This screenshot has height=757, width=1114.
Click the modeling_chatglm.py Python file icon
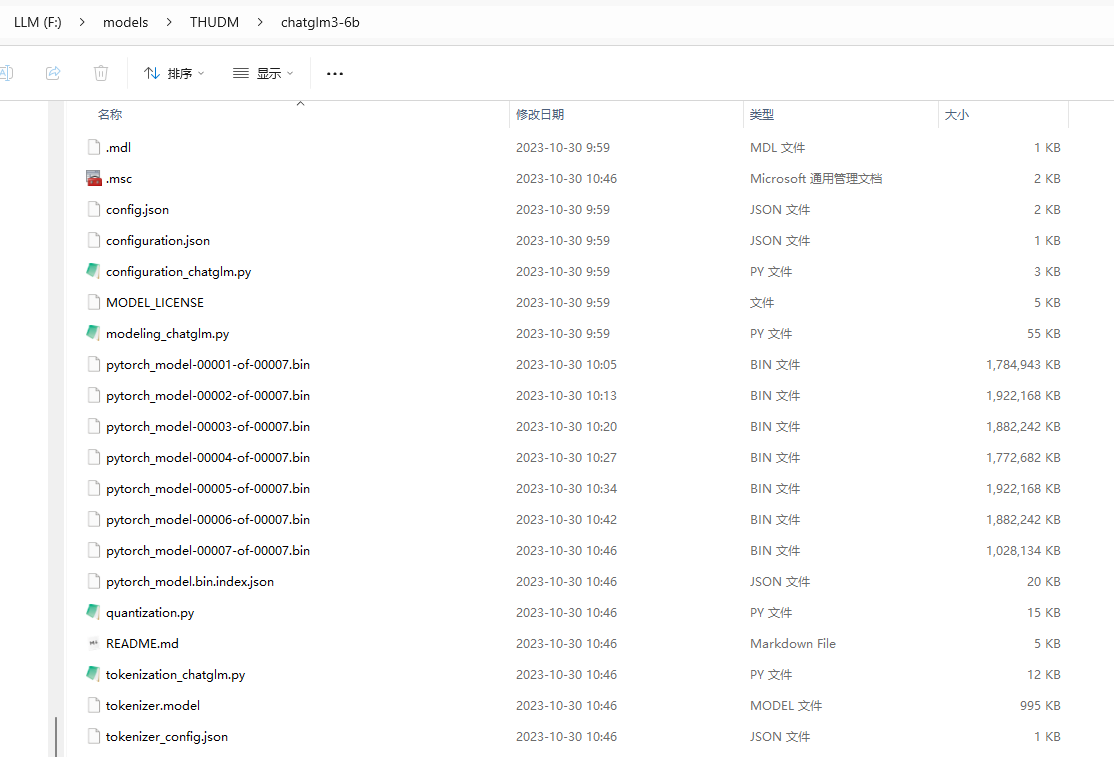tap(94, 332)
